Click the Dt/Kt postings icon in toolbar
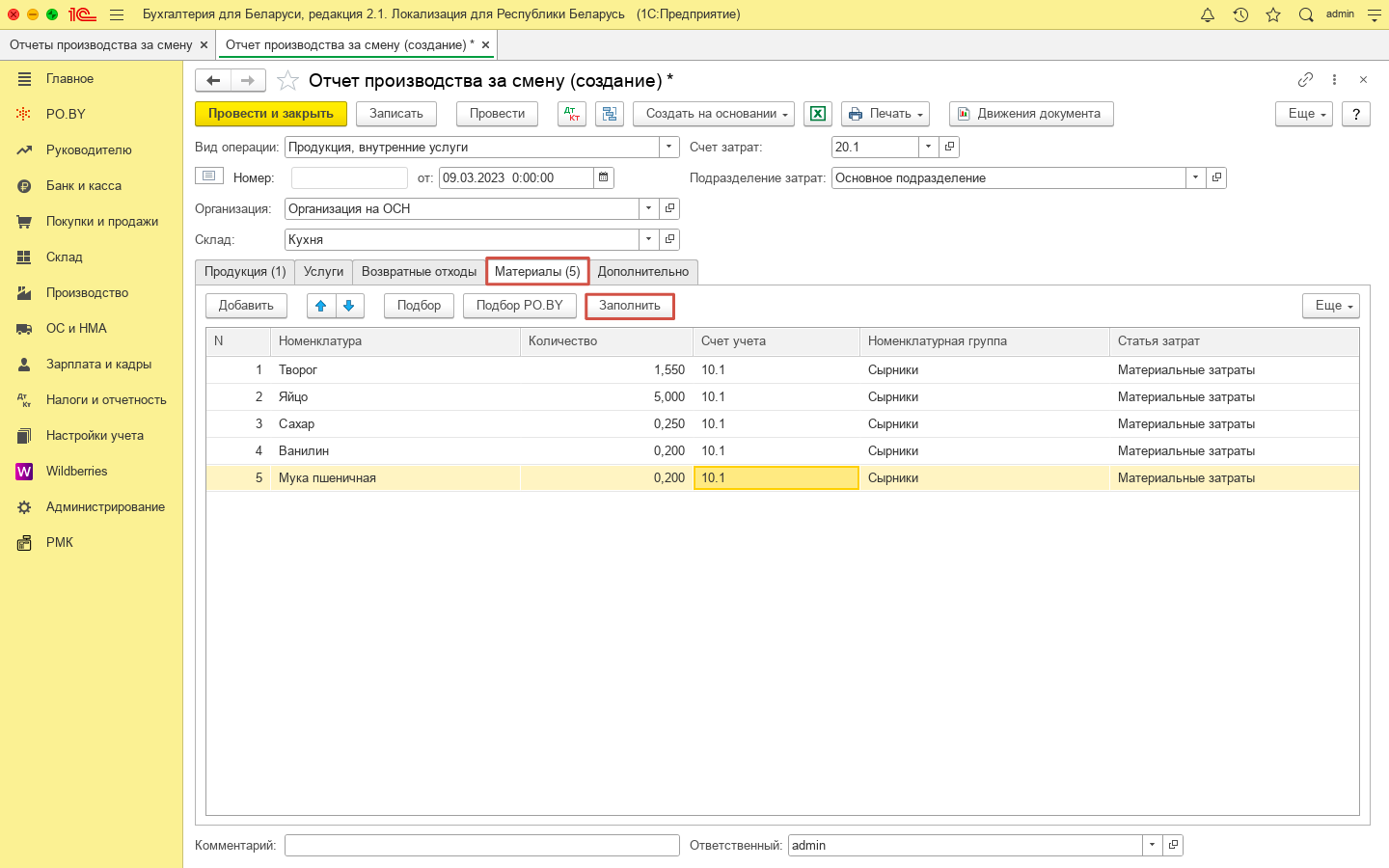The height and width of the screenshot is (868, 1389). point(572,114)
